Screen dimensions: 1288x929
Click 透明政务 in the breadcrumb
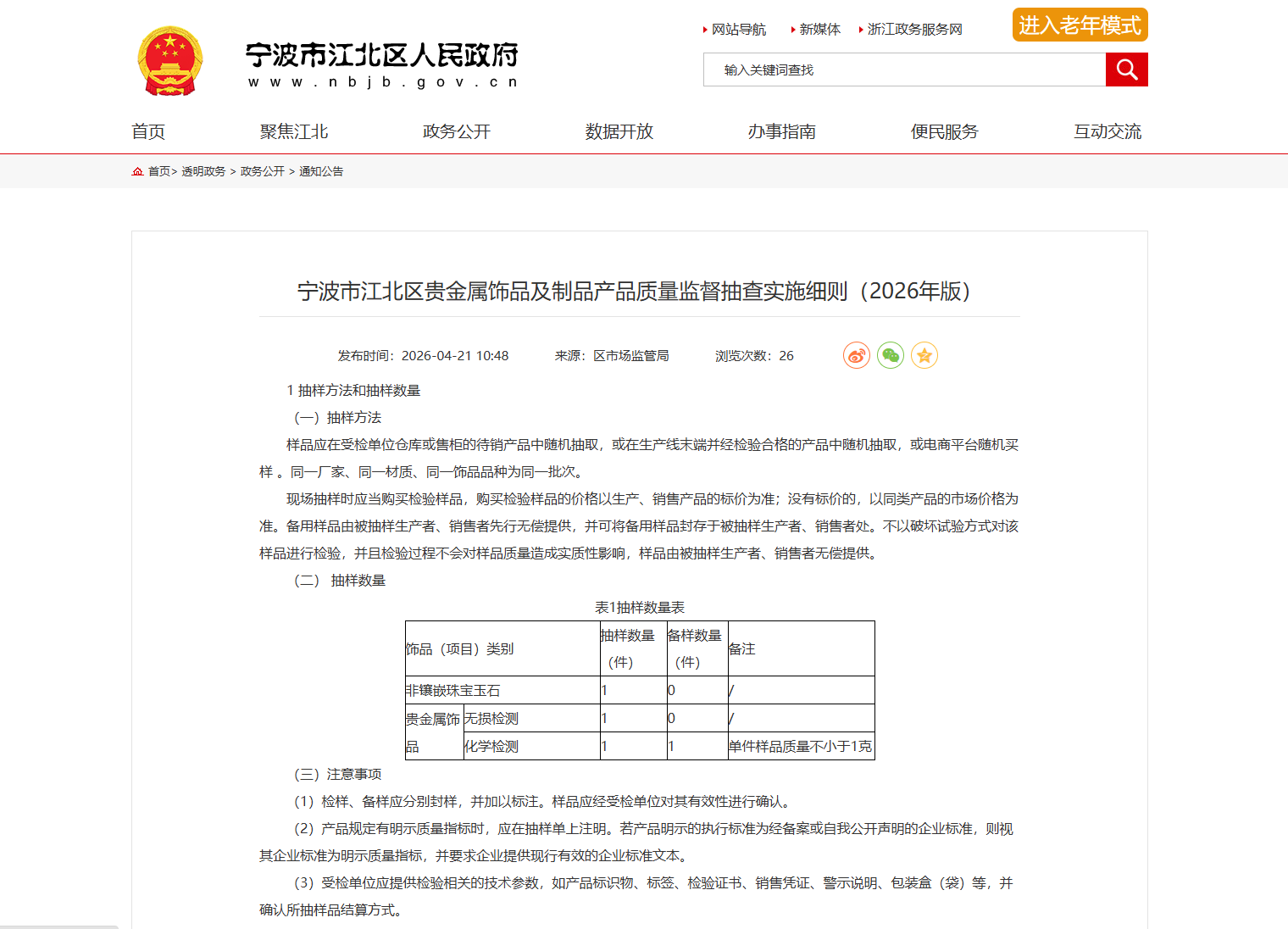[x=203, y=171]
